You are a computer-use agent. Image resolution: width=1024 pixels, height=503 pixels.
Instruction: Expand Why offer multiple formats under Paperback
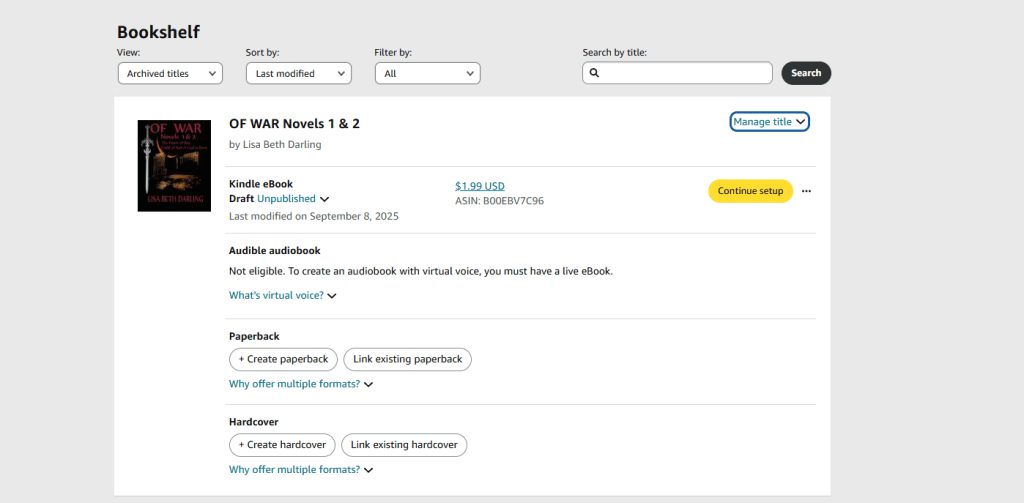point(300,384)
